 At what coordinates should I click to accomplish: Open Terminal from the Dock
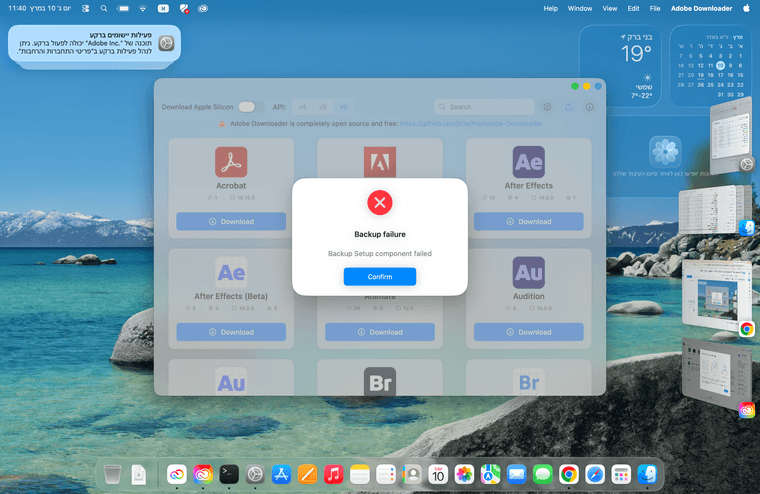(x=229, y=474)
